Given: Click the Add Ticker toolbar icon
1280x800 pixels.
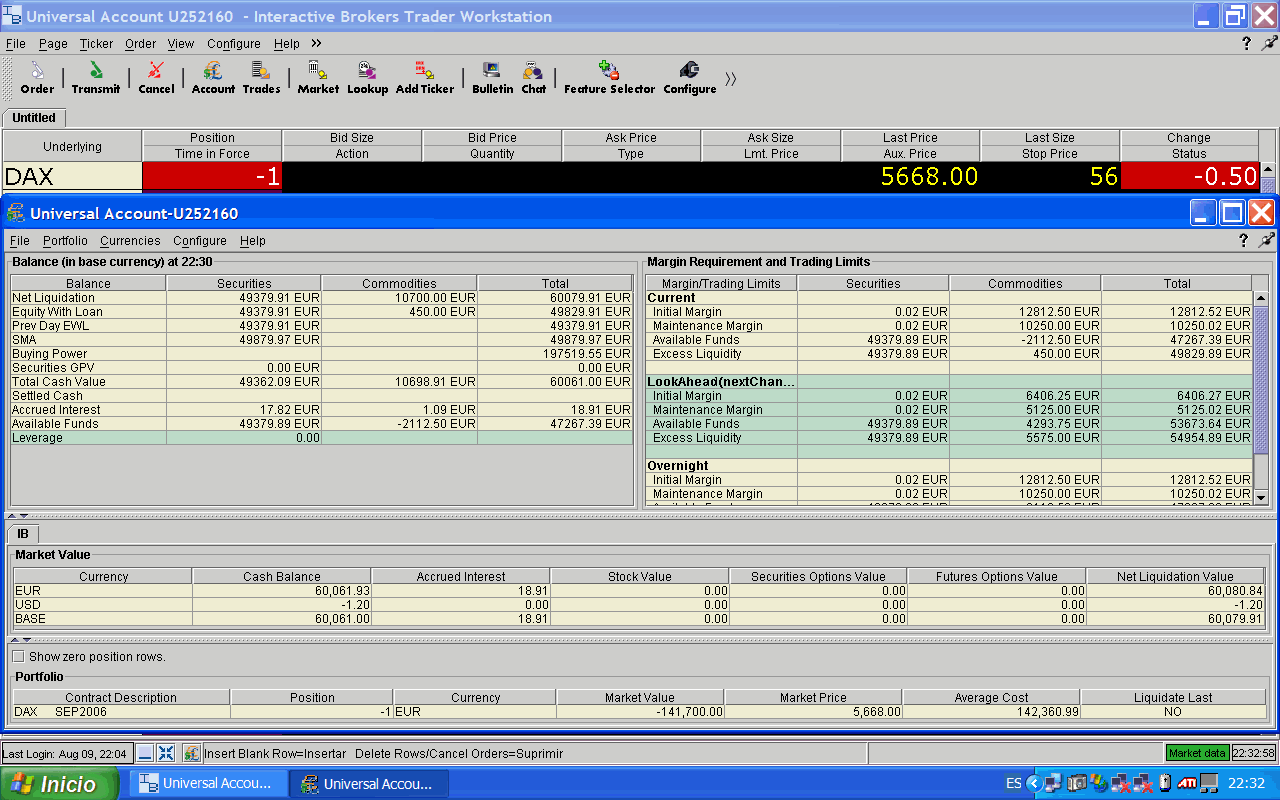Looking at the screenshot, I should [x=425, y=77].
